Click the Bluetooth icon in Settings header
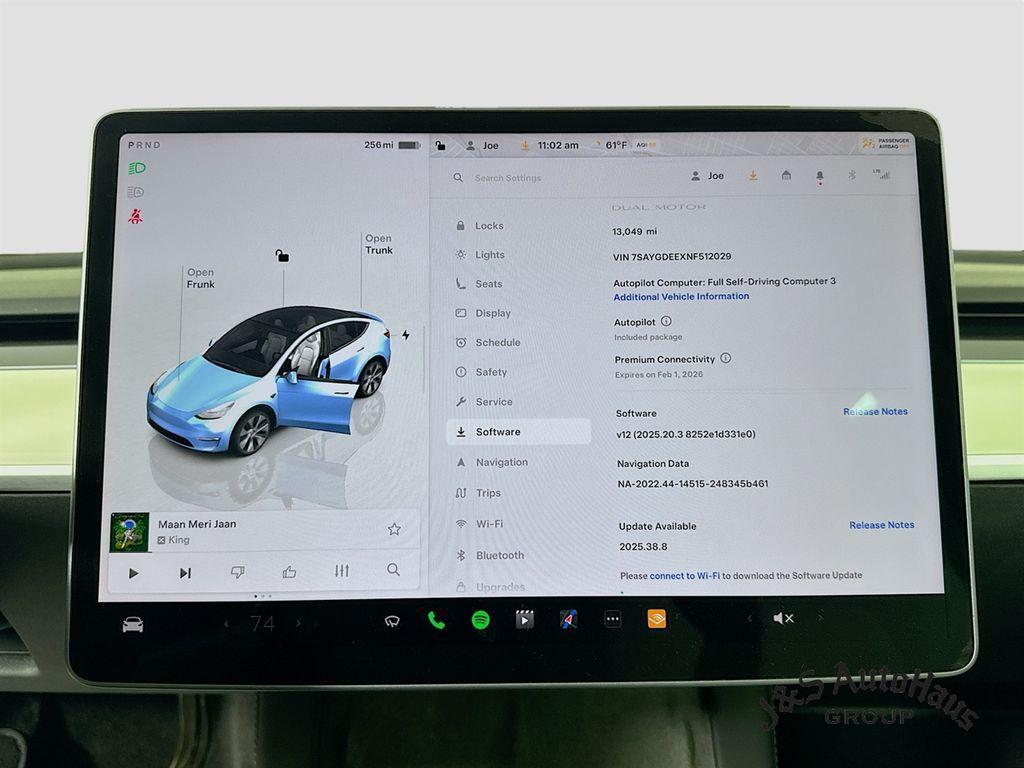1024x768 pixels. click(854, 176)
